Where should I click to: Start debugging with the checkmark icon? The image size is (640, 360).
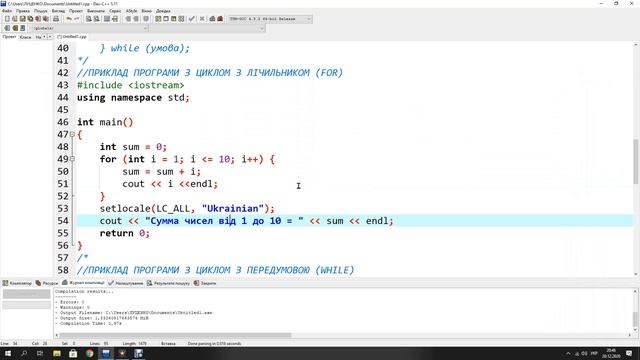tap(191, 19)
